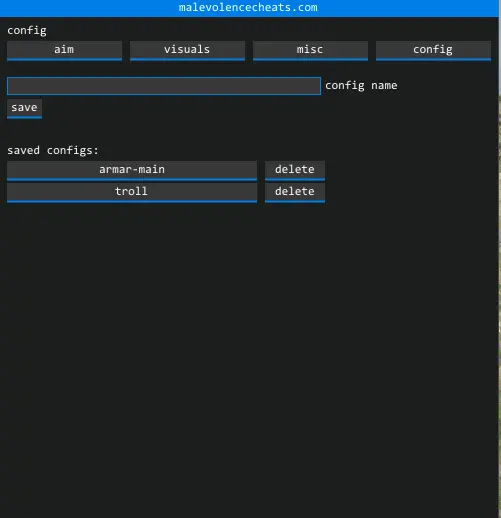Click the 'config name' label text
The height and width of the screenshot is (518, 501).
[361, 86]
